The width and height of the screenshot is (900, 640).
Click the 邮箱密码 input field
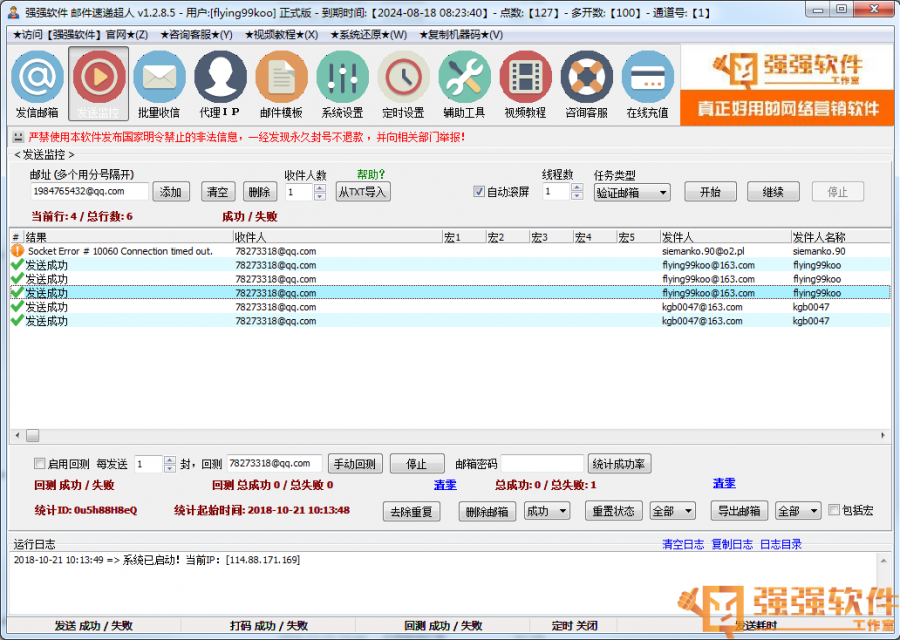(542, 463)
